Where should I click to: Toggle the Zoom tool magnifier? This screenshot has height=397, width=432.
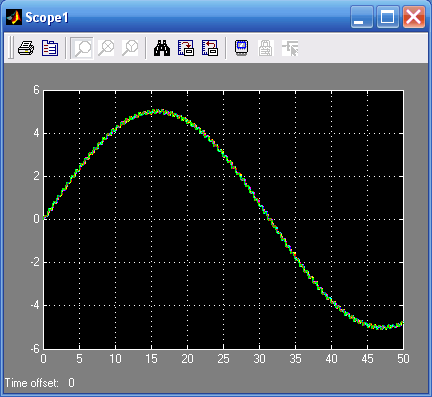pos(82,48)
